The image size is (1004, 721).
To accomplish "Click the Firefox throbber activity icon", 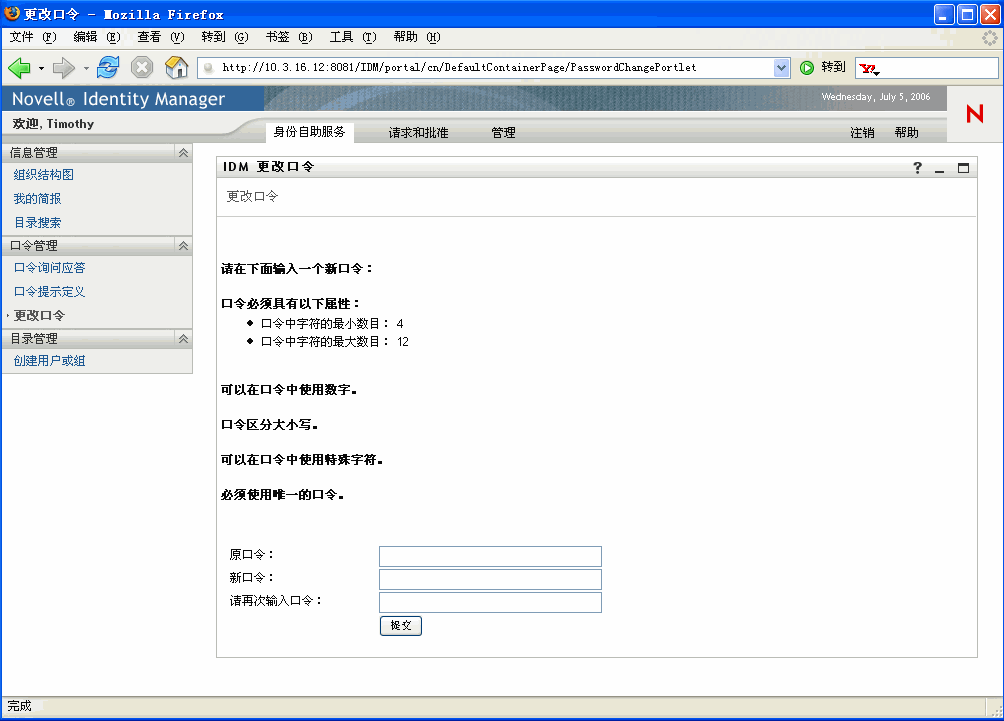I will [x=989, y=38].
